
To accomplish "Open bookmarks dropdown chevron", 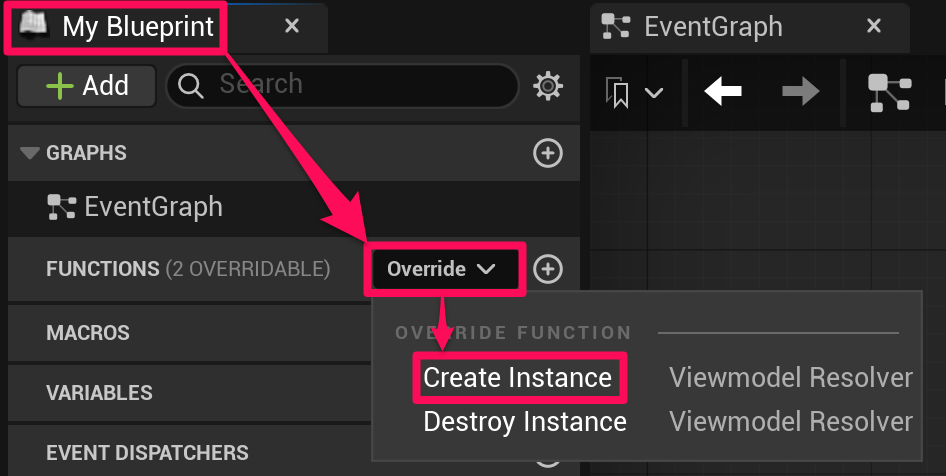I will 654,94.
